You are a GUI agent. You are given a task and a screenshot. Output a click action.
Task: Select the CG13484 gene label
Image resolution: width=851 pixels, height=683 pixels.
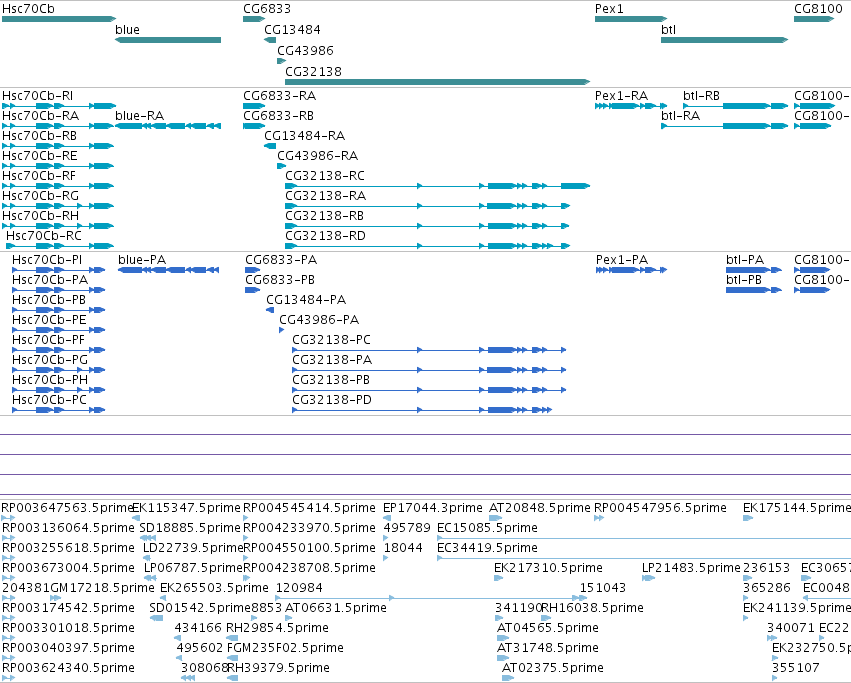293,29
